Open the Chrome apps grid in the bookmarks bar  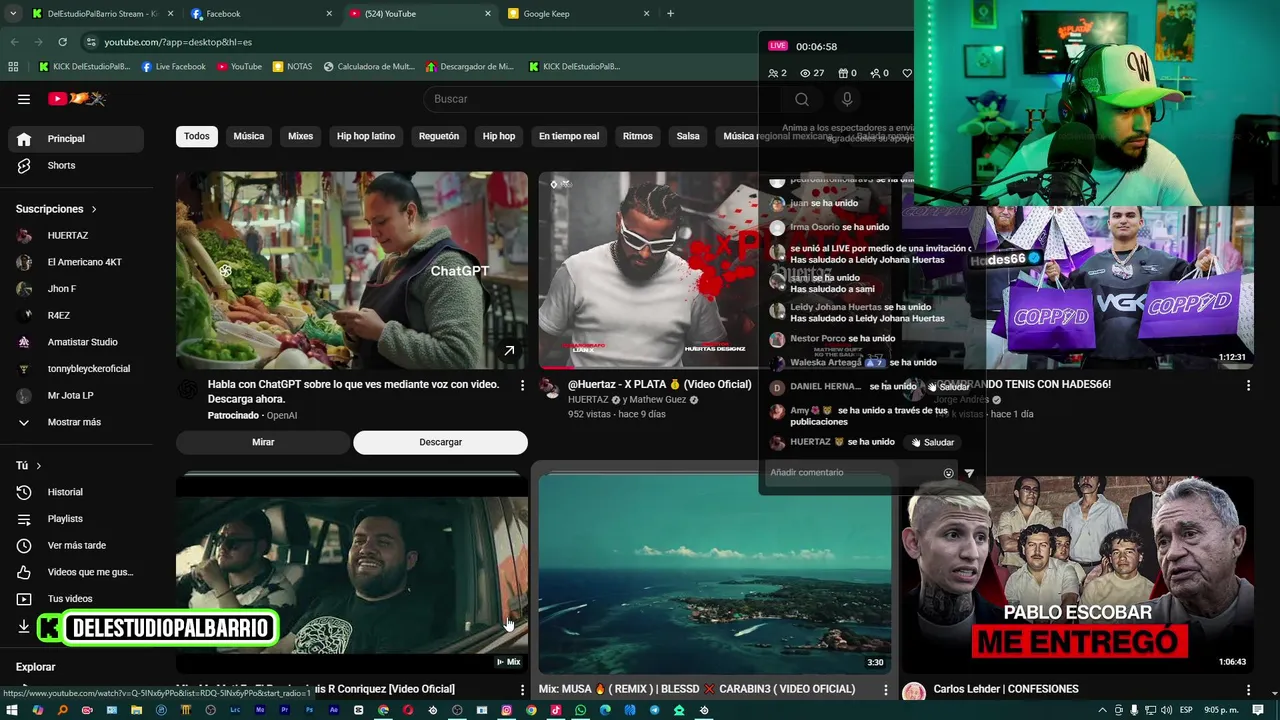point(13,67)
